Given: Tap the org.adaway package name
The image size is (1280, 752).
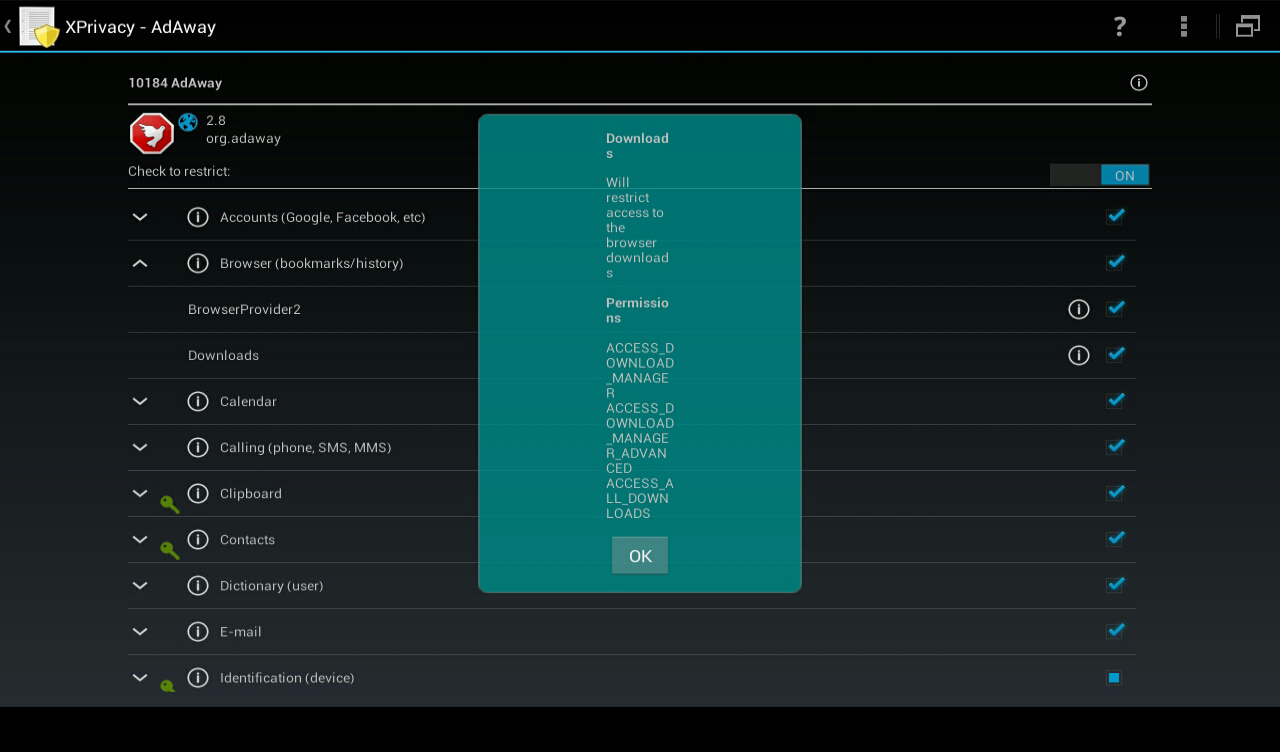Looking at the screenshot, I should tap(243, 139).
